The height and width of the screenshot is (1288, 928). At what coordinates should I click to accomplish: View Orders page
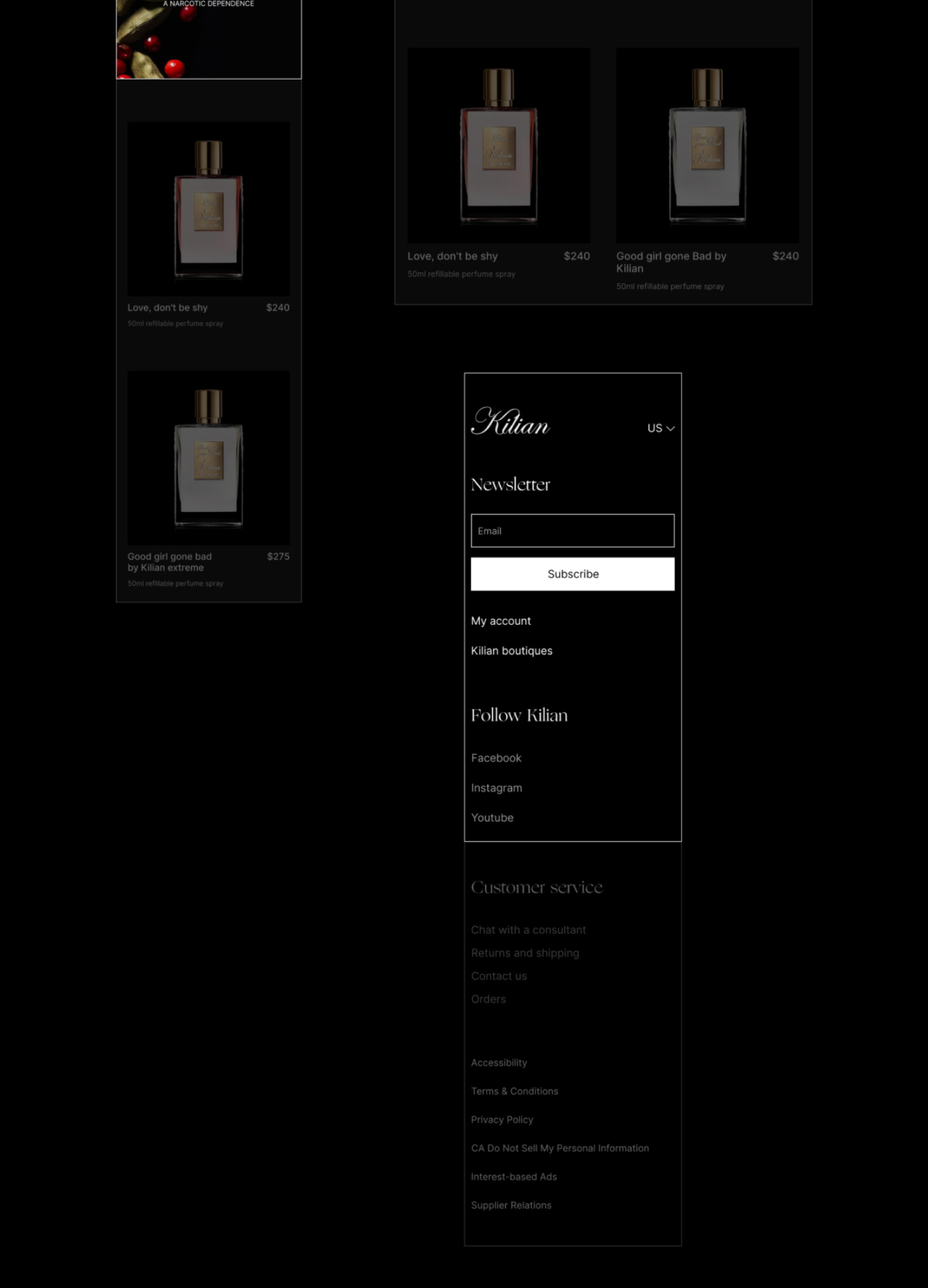[488, 998]
